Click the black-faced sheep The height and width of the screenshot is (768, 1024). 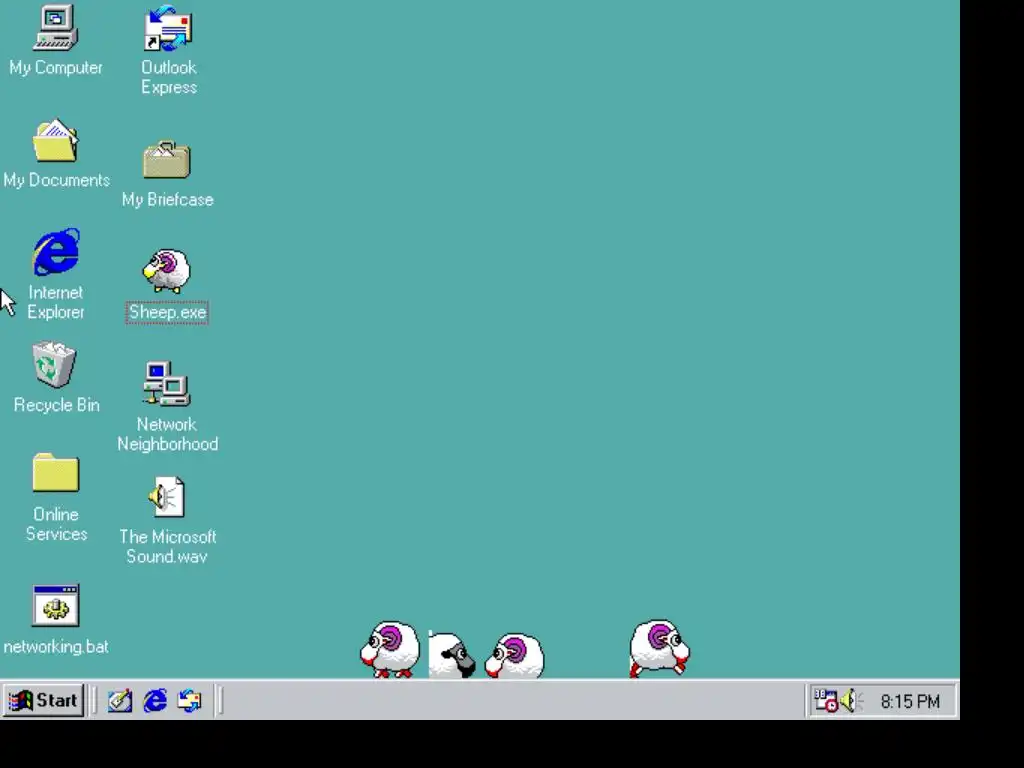coord(452,655)
